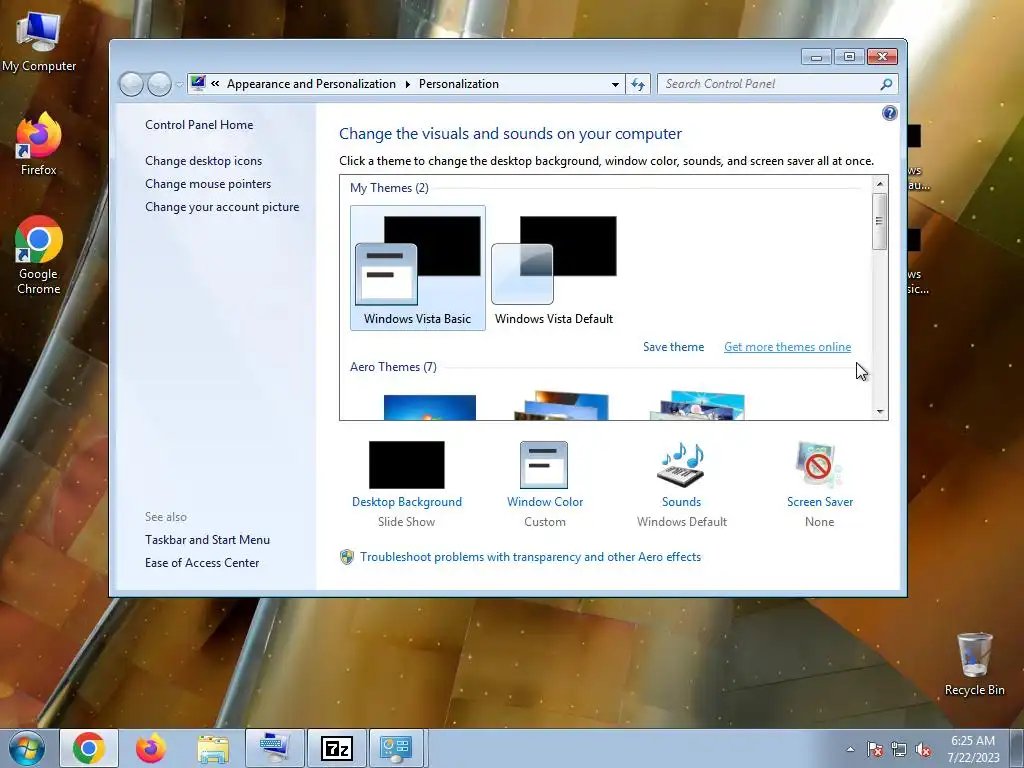Viewport: 1024px width, 768px height.
Task: Show hidden tray icons arrow
Action: click(850, 749)
